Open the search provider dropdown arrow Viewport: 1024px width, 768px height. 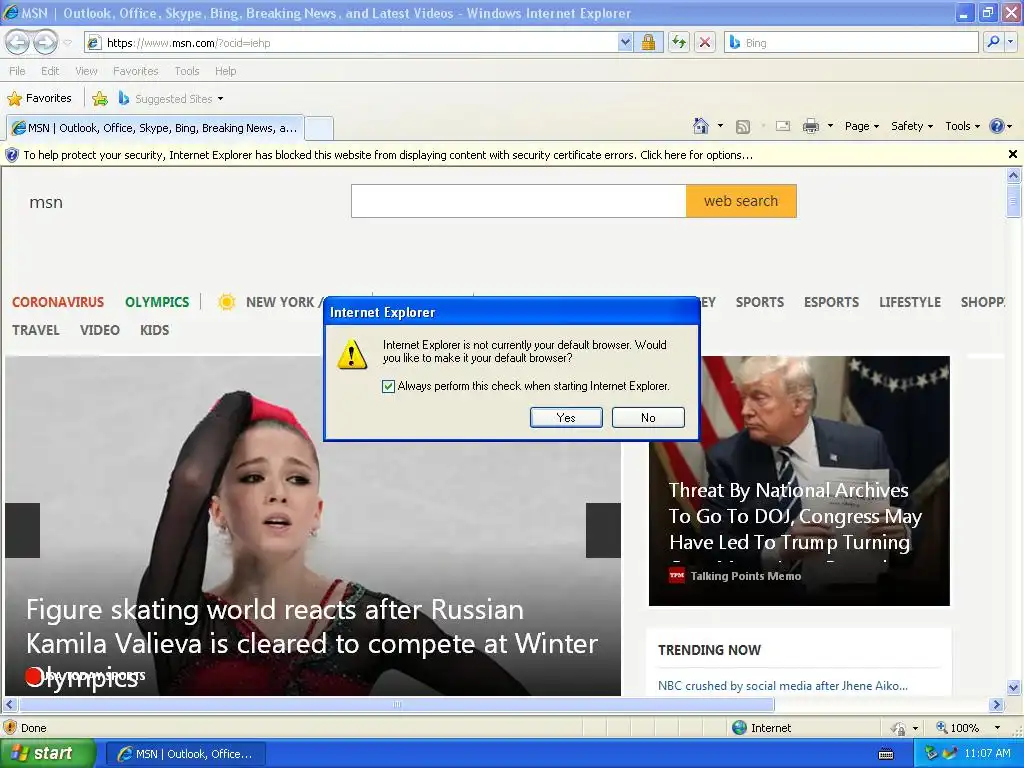[x=1010, y=42]
